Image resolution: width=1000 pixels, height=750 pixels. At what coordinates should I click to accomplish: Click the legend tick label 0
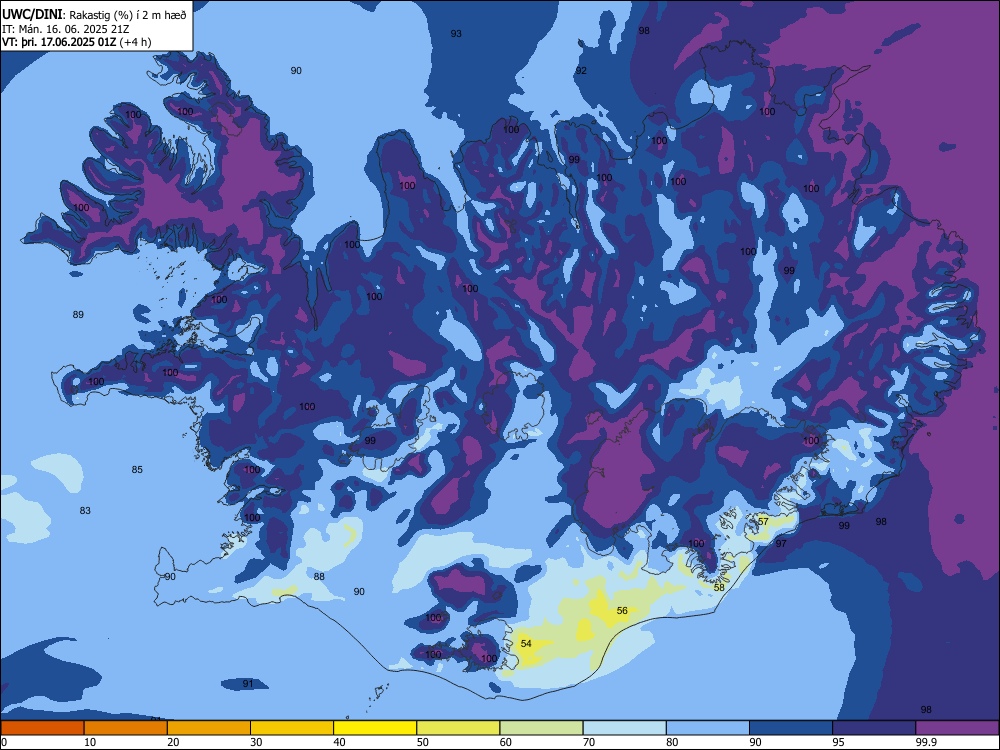coord(4,742)
